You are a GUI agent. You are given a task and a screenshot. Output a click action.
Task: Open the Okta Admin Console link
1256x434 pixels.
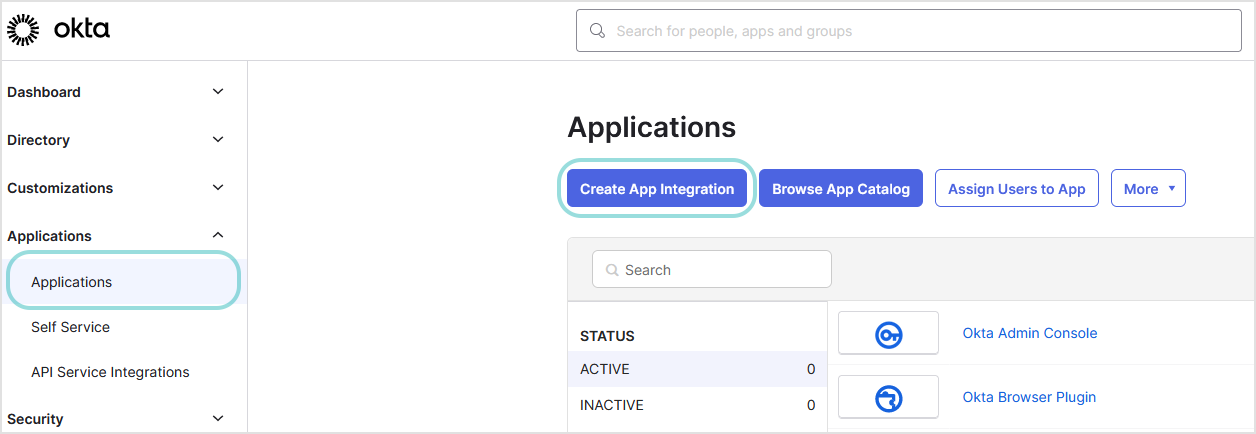[1030, 333]
